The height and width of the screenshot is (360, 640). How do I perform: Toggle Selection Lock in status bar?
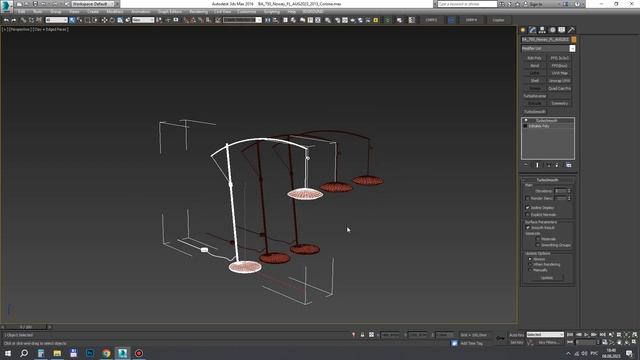tap(362, 335)
